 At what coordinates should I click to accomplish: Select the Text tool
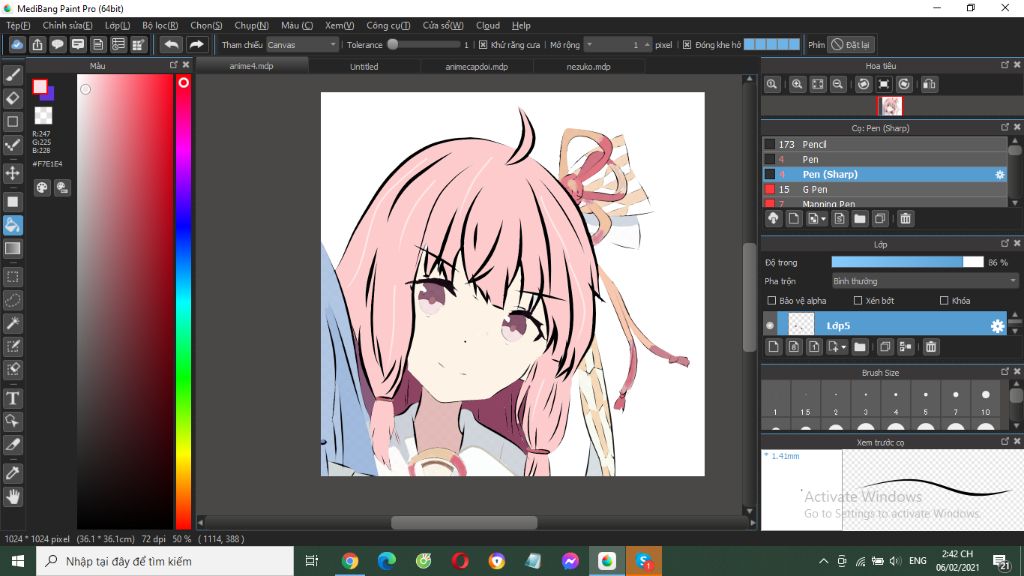pos(12,398)
